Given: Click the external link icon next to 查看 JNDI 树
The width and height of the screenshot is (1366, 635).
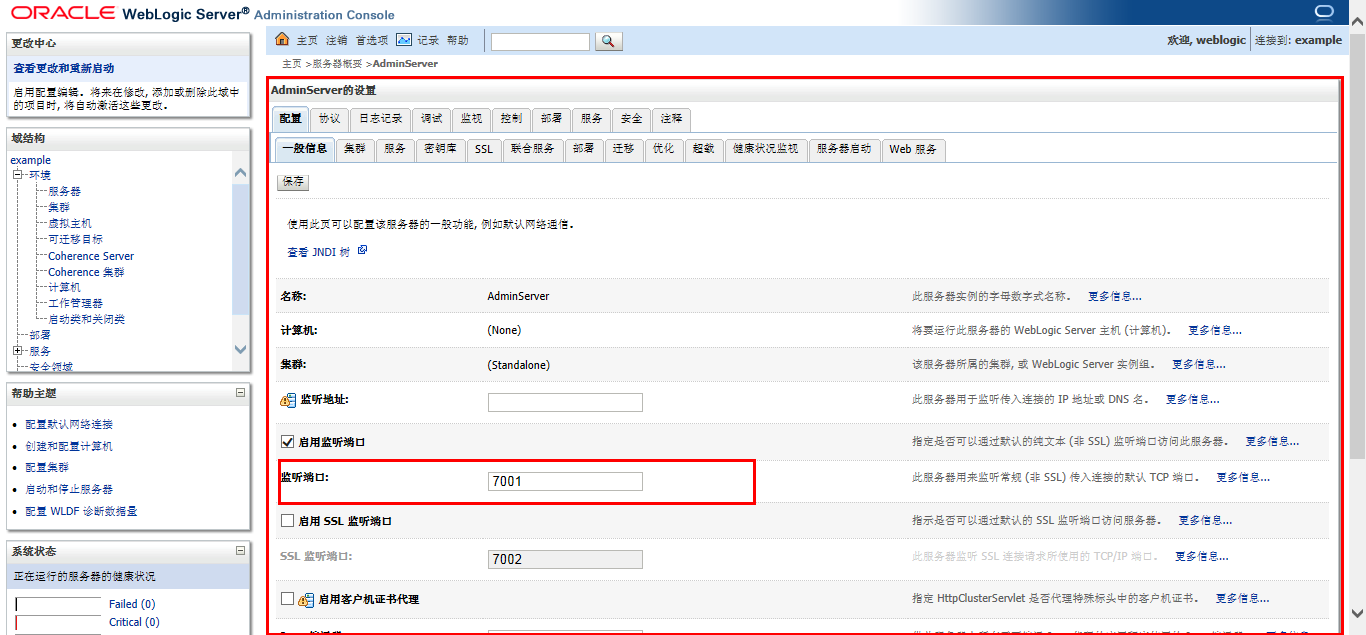Looking at the screenshot, I should [362, 250].
